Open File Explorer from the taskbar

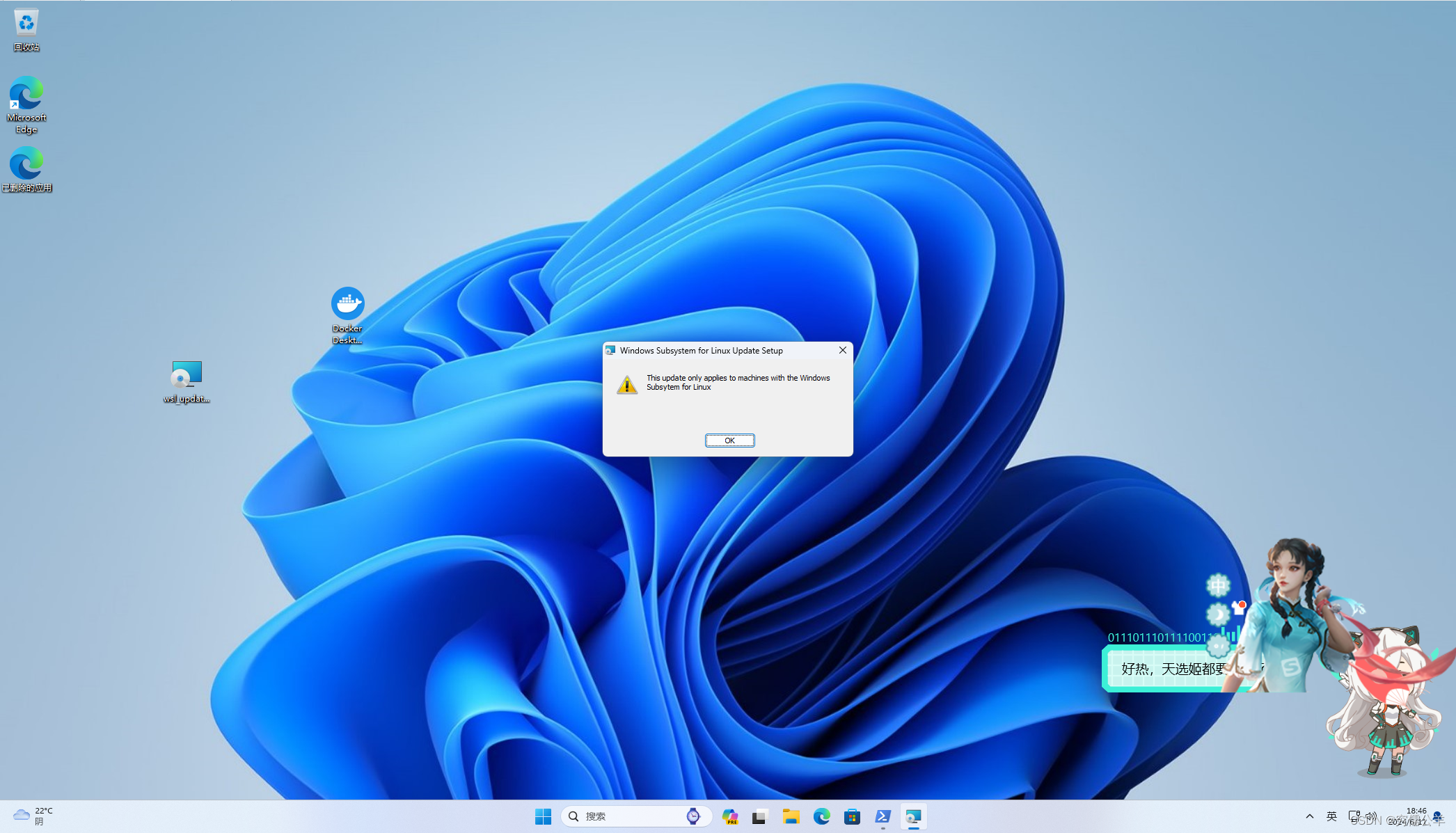point(791,816)
